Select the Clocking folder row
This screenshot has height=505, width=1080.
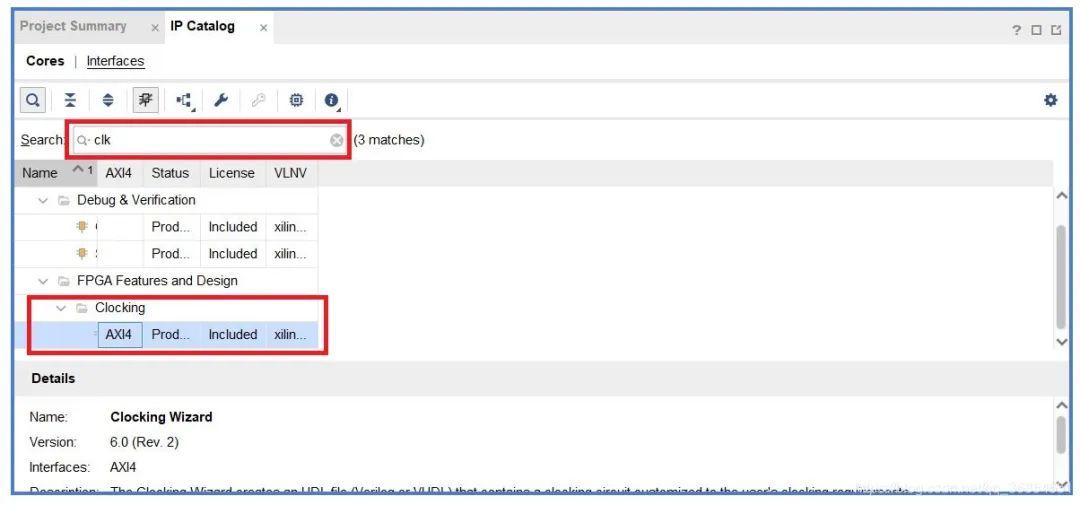(x=166, y=308)
